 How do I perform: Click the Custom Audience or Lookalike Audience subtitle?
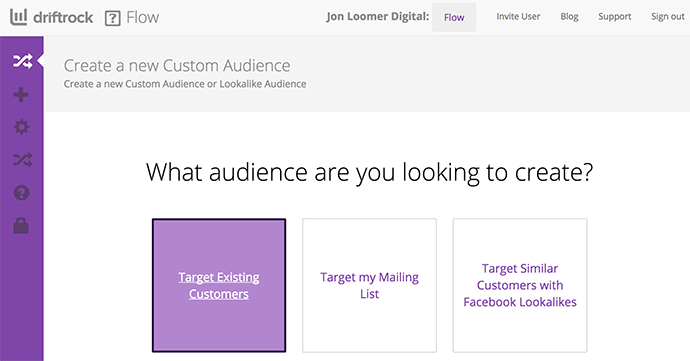185,84
